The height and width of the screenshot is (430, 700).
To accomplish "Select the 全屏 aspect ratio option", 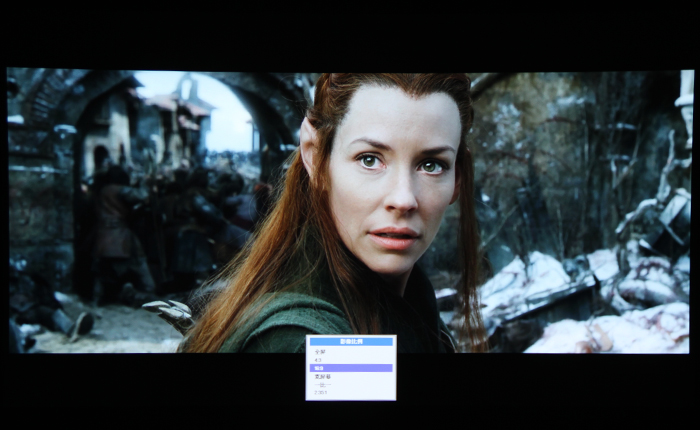I will click(x=320, y=352).
